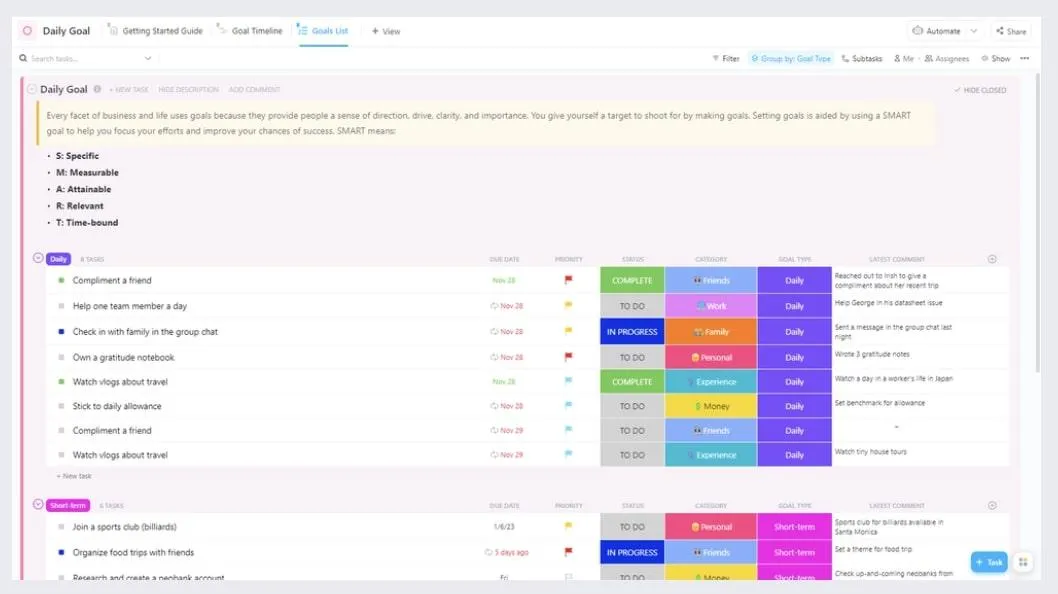Open the Automate dropdown arrow
This screenshot has height=594, width=1058.
974,31
